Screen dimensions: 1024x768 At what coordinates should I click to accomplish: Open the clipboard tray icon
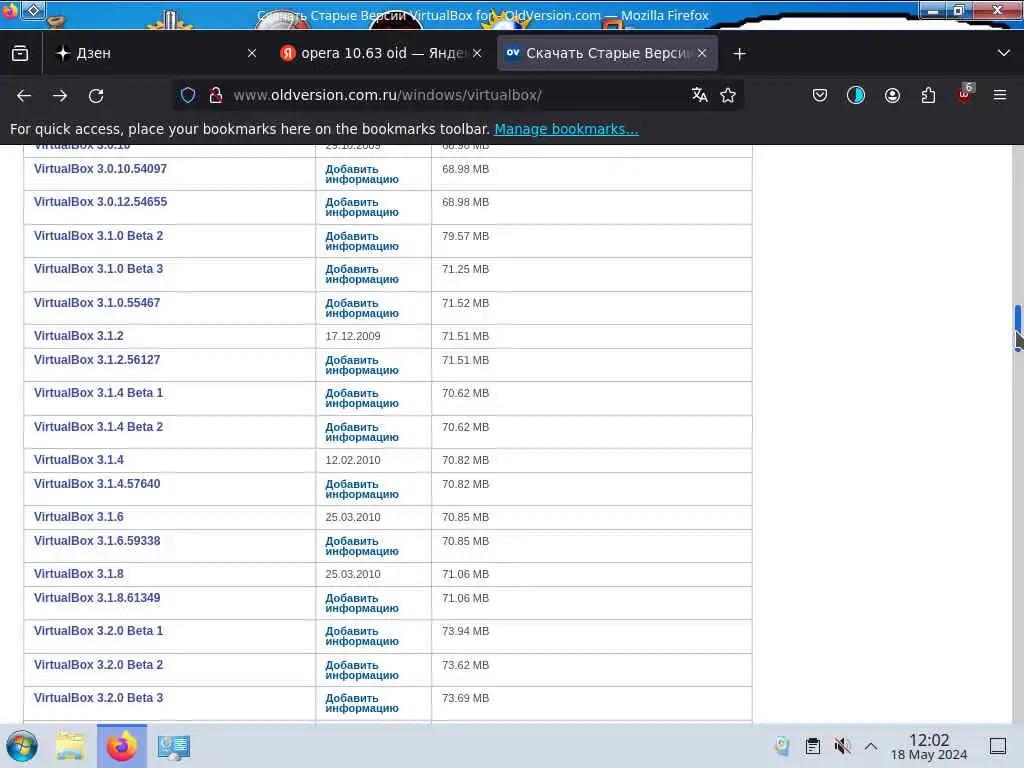[x=812, y=746]
